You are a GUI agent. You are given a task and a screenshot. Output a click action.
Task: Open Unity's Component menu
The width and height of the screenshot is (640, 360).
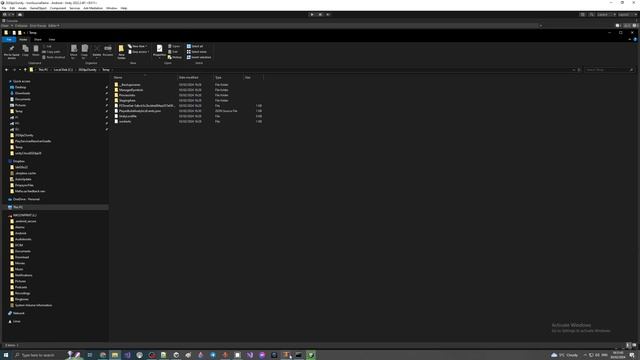click(x=58, y=8)
